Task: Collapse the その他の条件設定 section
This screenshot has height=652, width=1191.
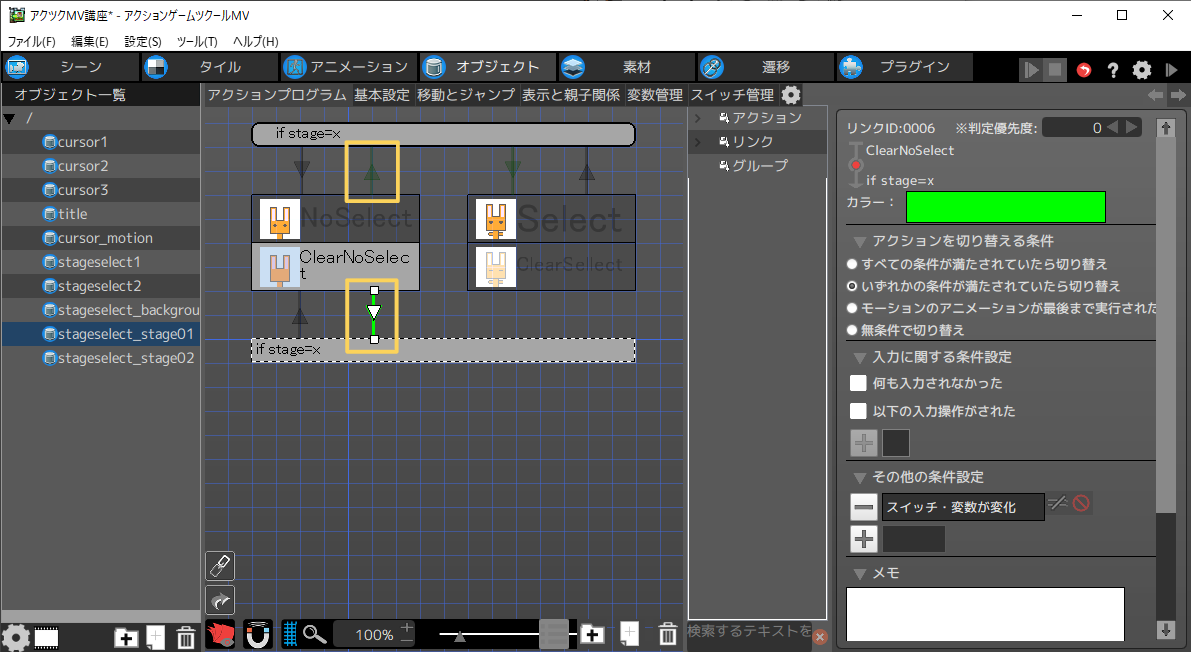Action: pyautogui.click(x=859, y=477)
